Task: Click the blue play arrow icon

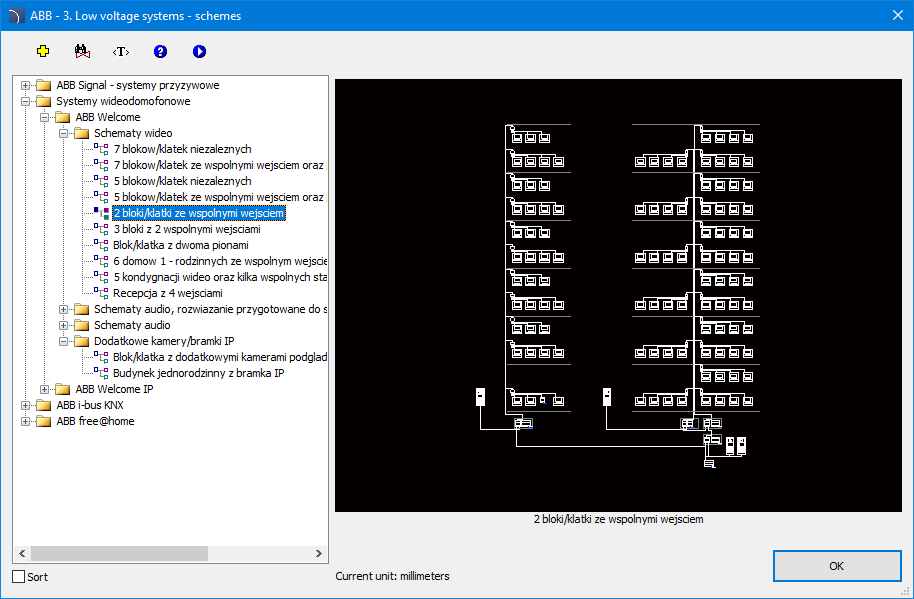Action: (x=199, y=51)
